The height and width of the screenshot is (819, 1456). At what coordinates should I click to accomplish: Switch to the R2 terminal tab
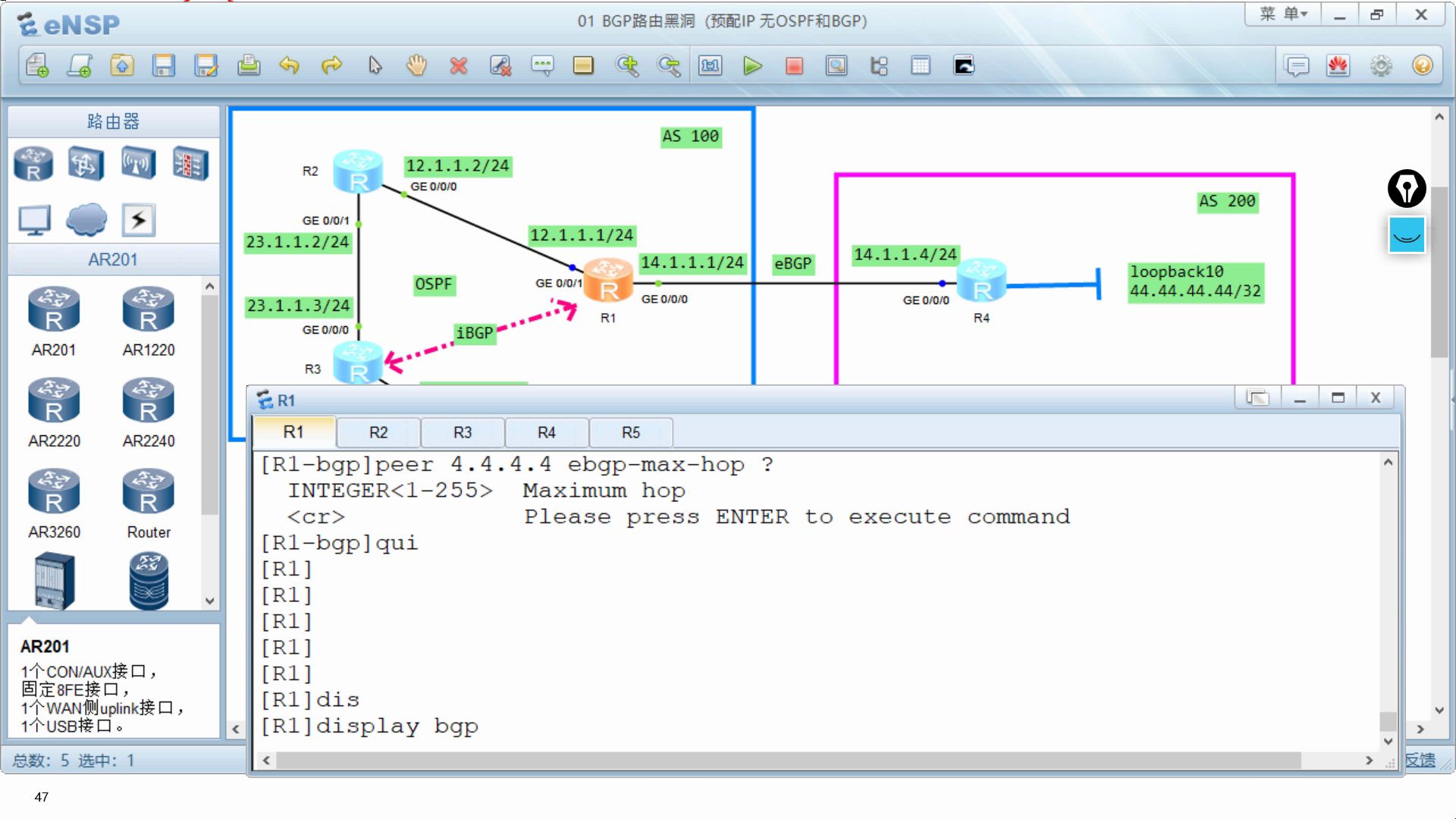click(378, 432)
